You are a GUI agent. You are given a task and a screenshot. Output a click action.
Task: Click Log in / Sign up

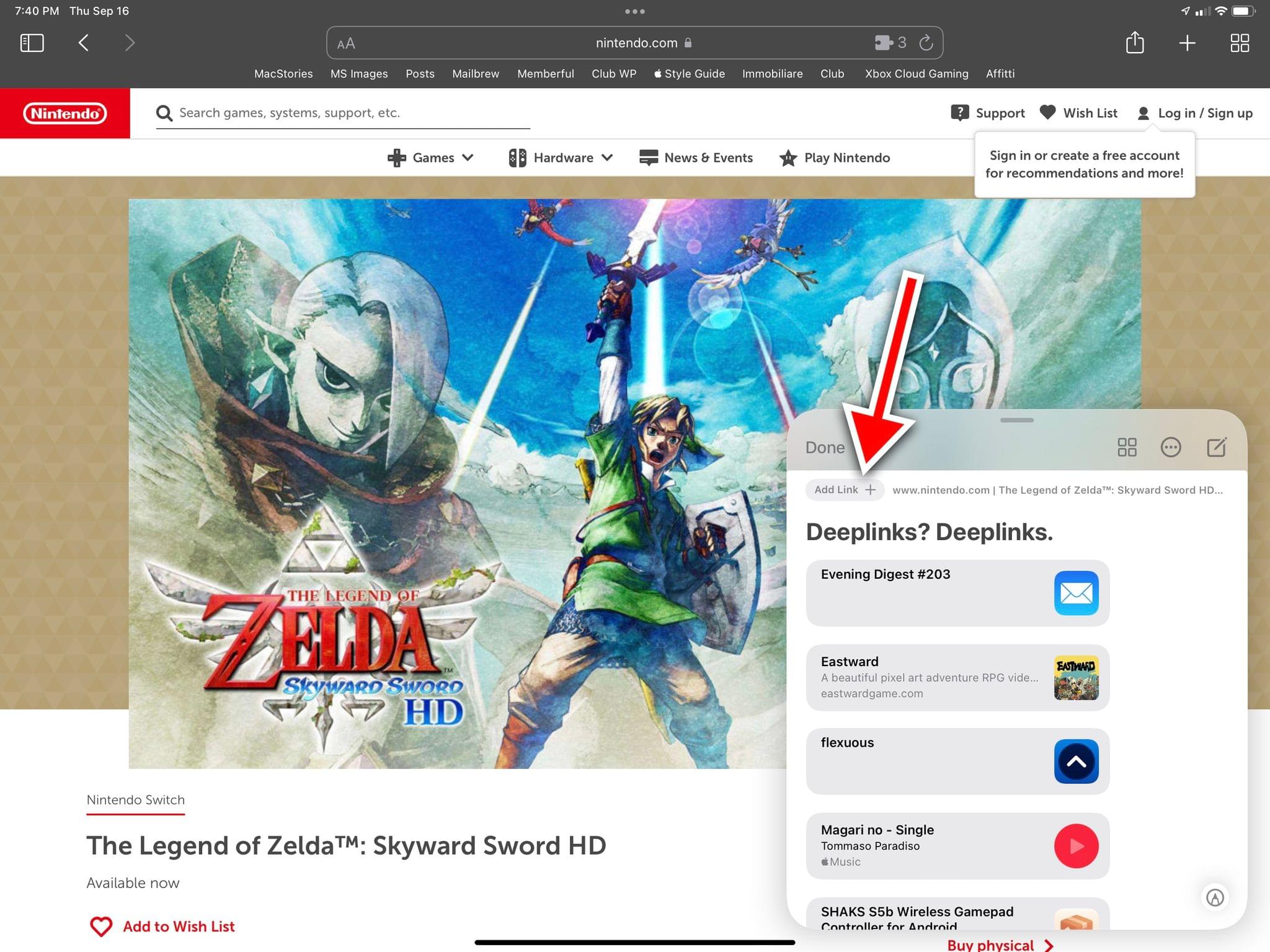point(1195,113)
